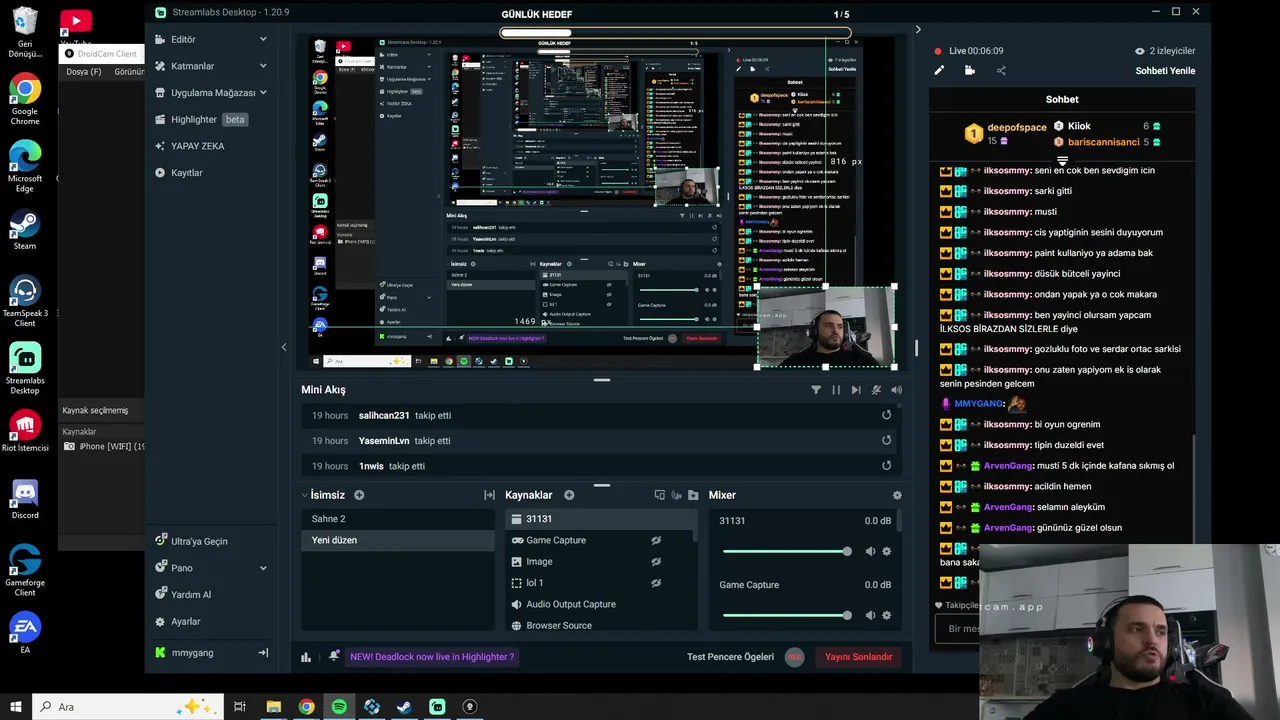Open Uygulama Mağazası menu item
Image resolution: width=1280 pixels, height=720 pixels.
pyautogui.click(x=213, y=93)
